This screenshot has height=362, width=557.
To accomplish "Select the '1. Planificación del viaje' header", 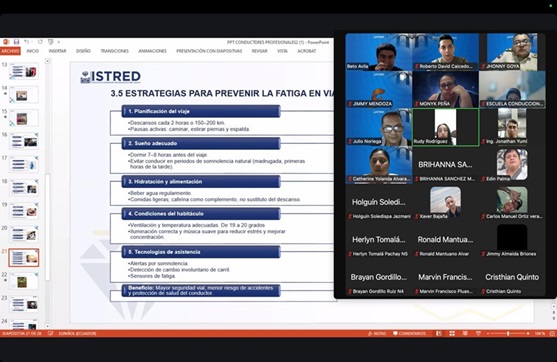I will pos(201,111).
